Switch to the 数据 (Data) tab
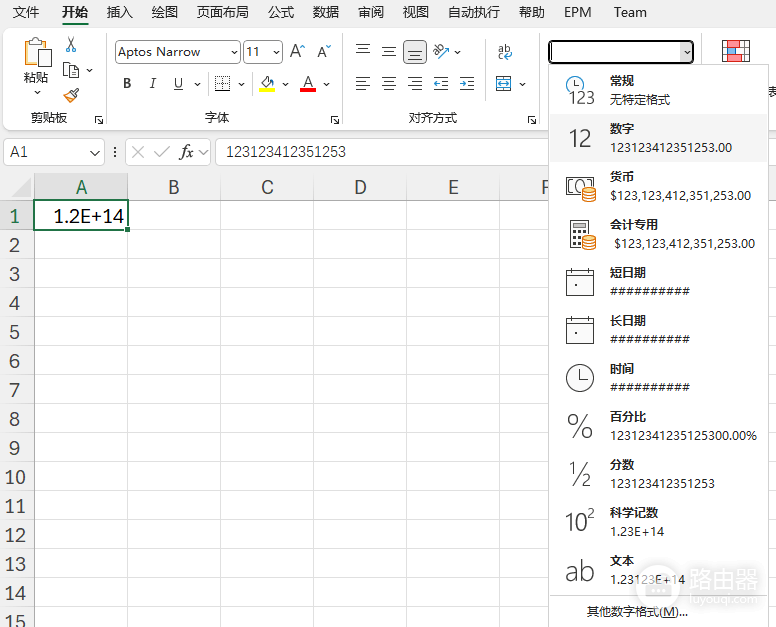The height and width of the screenshot is (627, 776). 326,12
